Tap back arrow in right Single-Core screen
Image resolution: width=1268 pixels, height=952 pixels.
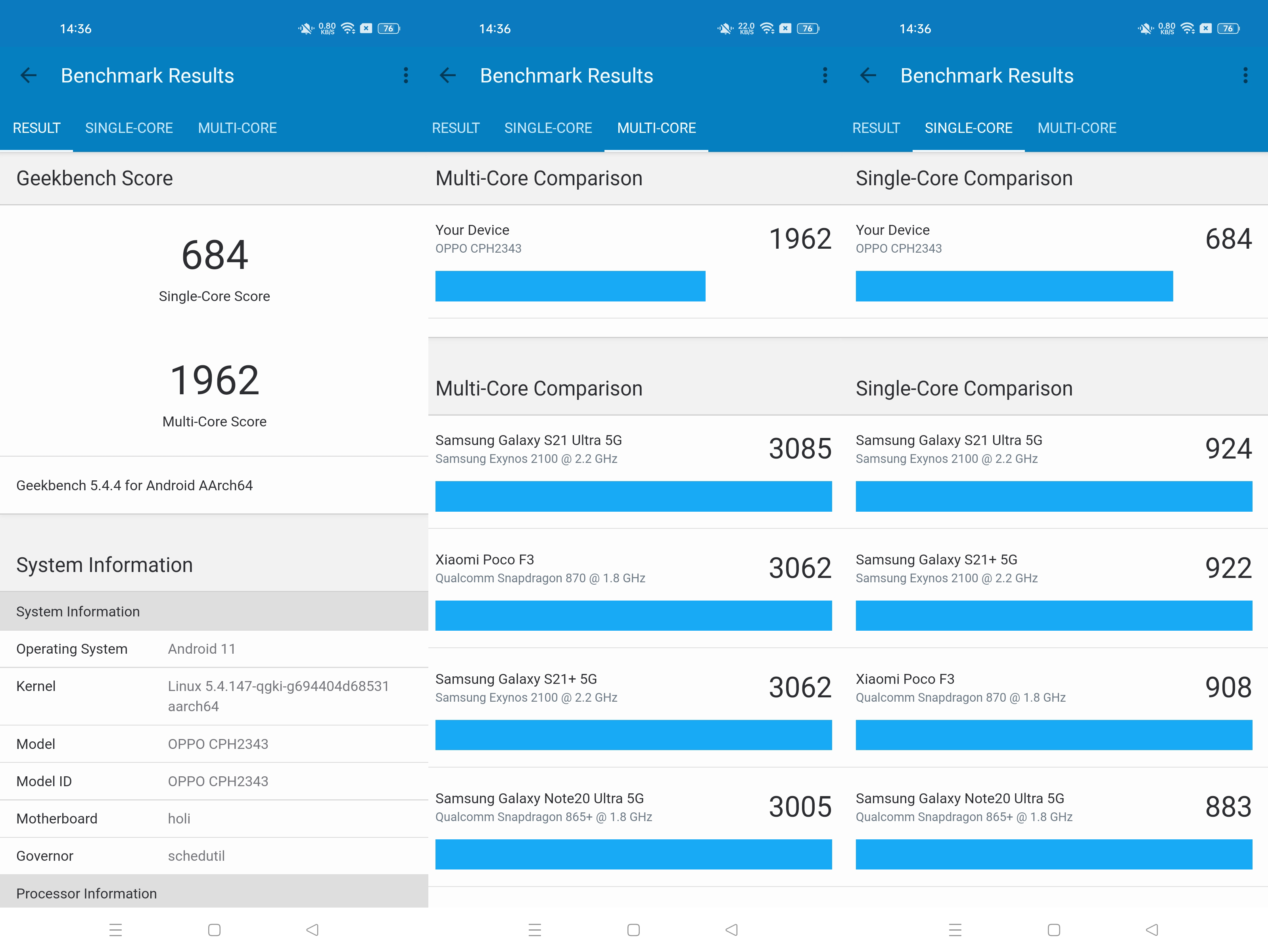click(x=869, y=75)
